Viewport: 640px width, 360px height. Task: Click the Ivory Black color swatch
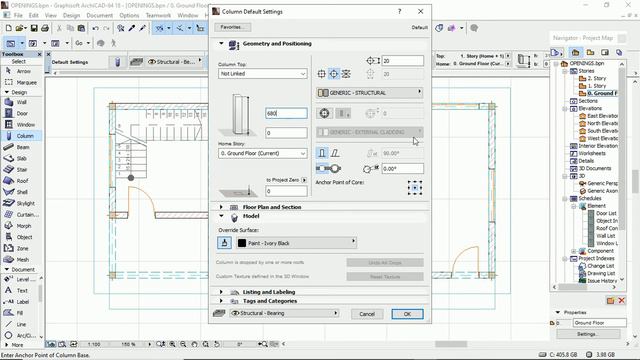(242, 243)
